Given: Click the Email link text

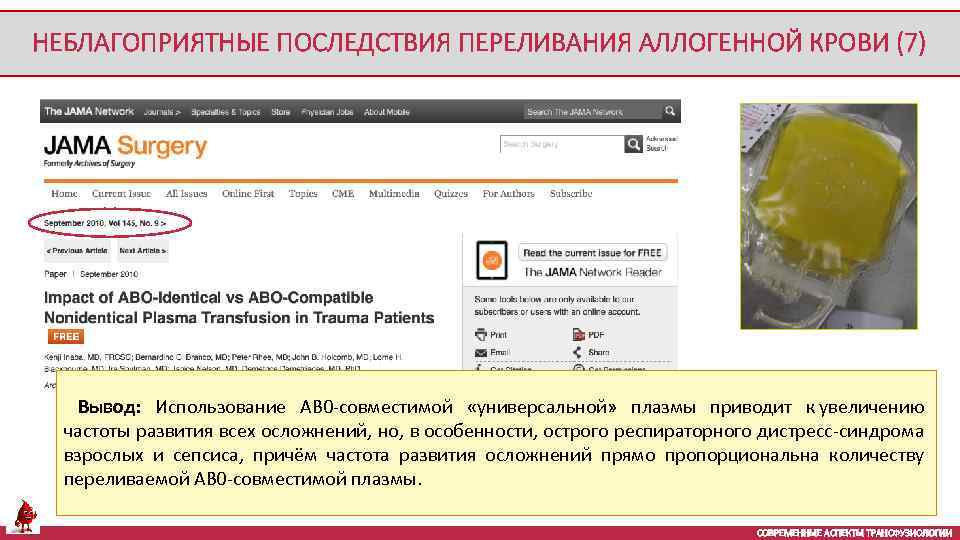Looking at the screenshot, I should click(x=500, y=353).
